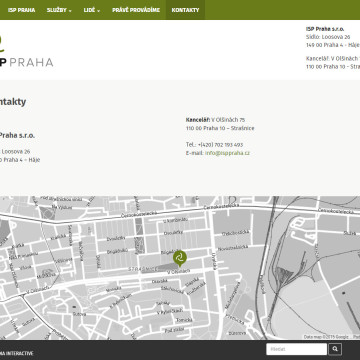Click the ISP Praha logo
360x360 pixels.
[x=25, y=52]
